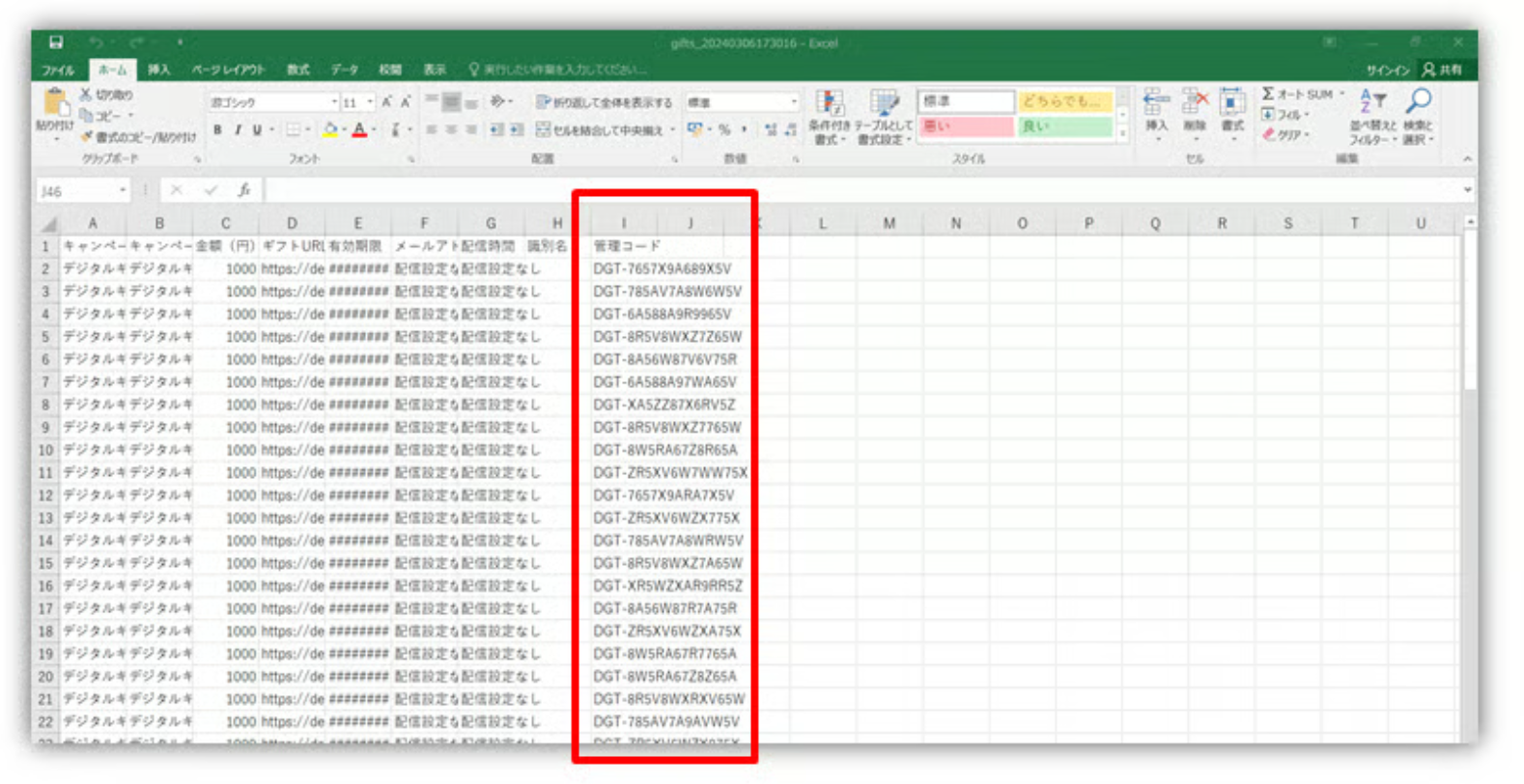
Task: Click the Tell me search box
Action: click(x=560, y=70)
